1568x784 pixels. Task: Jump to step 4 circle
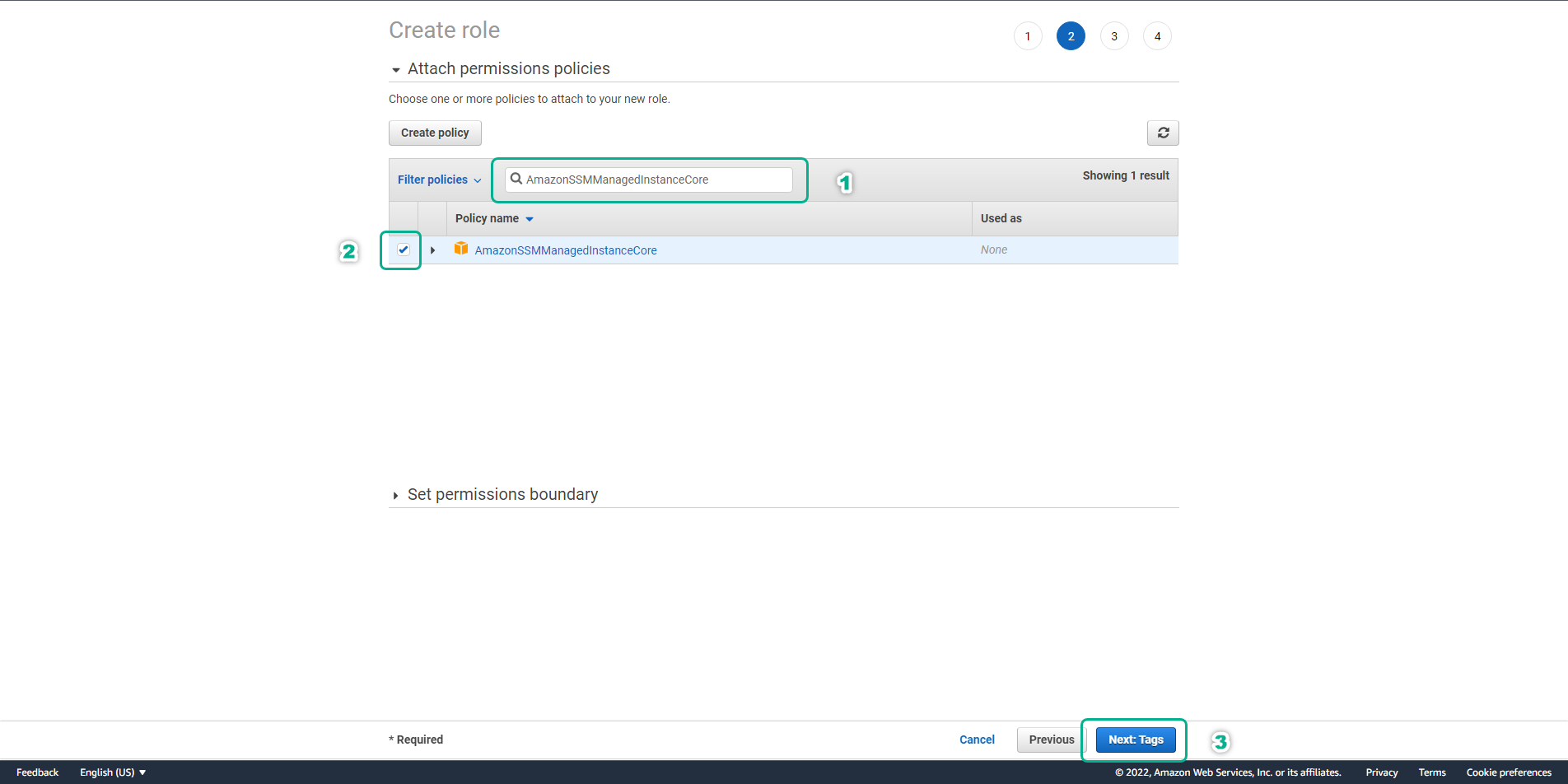(x=1157, y=36)
